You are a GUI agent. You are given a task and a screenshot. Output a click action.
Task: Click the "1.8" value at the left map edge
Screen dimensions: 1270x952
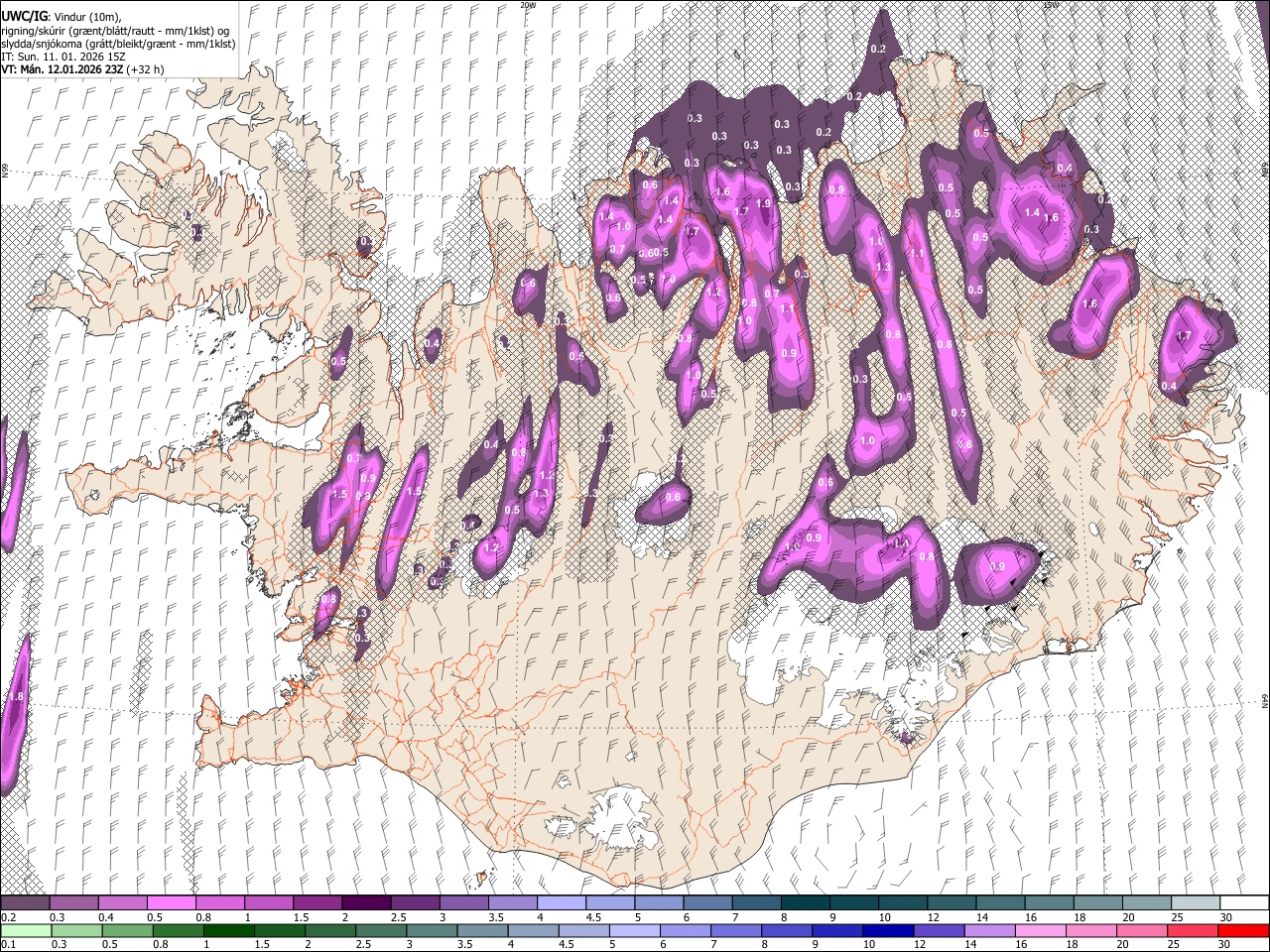(x=14, y=697)
